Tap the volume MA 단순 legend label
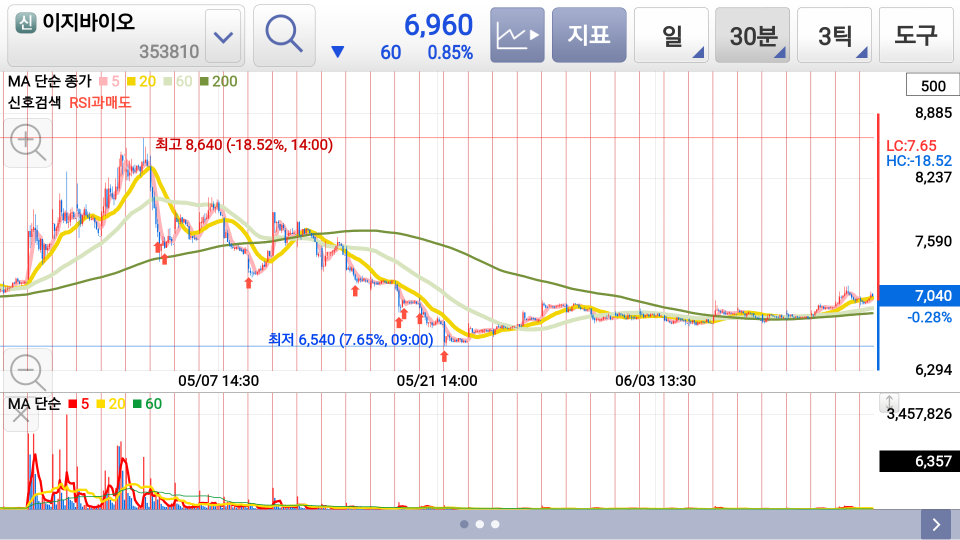 coord(34,404)
